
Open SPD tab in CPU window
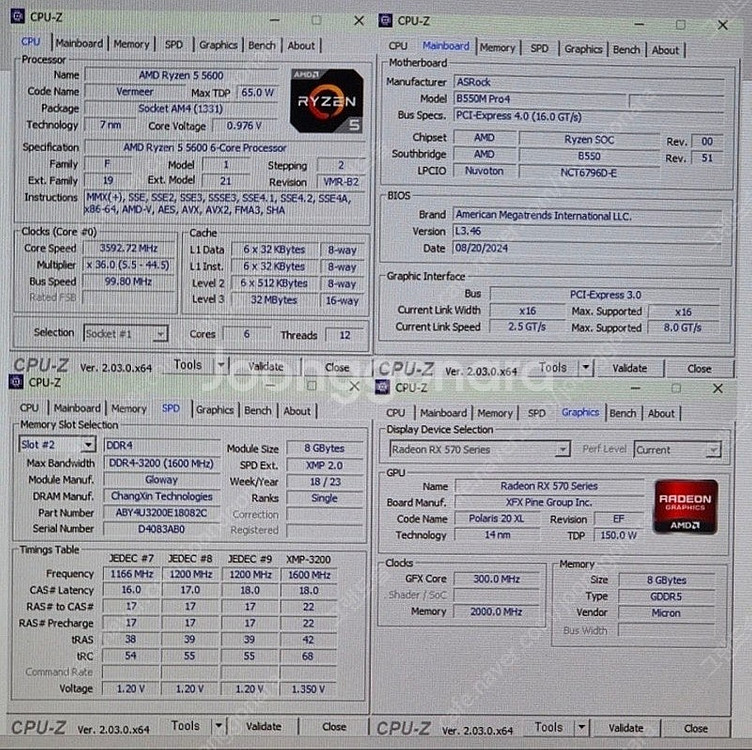point(174,45)
